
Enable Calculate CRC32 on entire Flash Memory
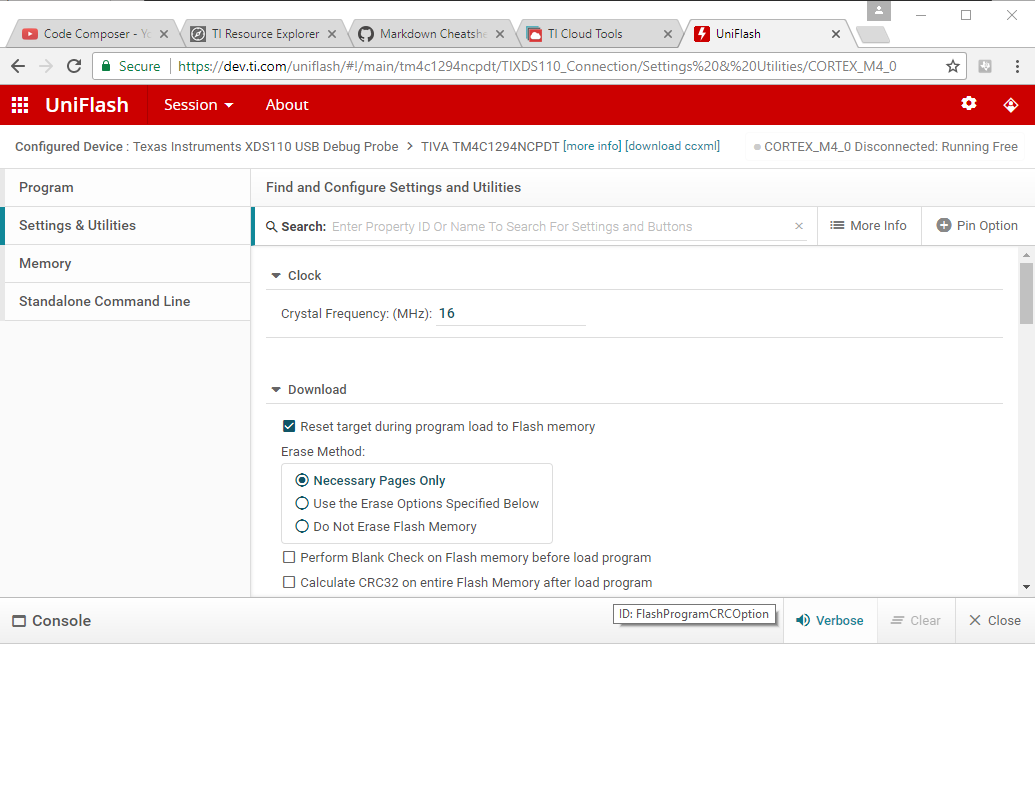(288, 582)
